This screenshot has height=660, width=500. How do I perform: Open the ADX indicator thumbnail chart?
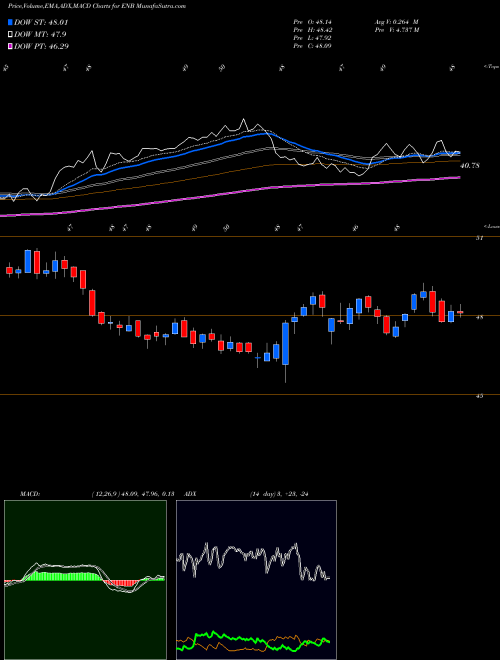tap(256, 580)
